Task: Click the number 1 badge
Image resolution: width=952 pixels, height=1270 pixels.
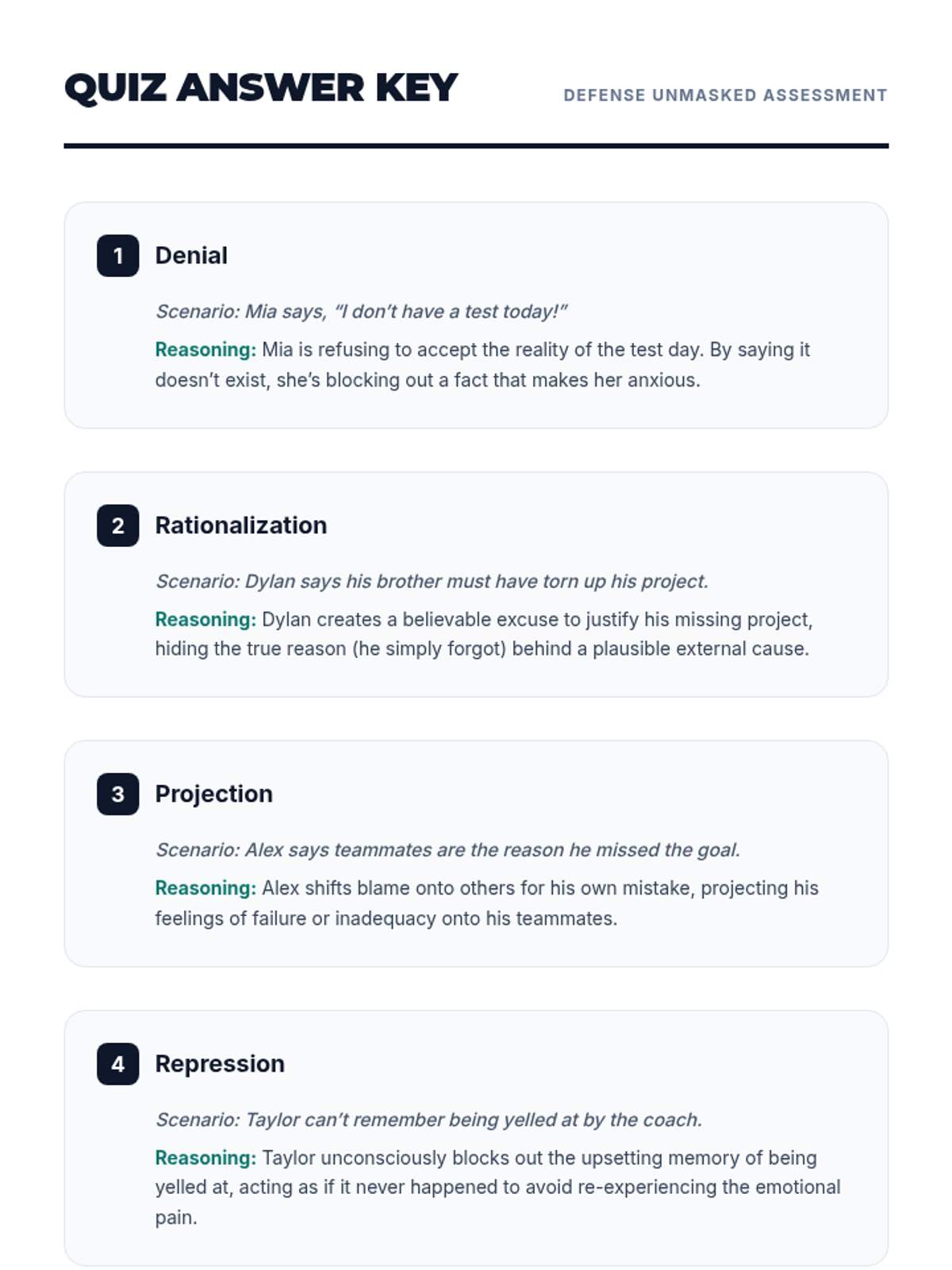Action: coord(117,256)
